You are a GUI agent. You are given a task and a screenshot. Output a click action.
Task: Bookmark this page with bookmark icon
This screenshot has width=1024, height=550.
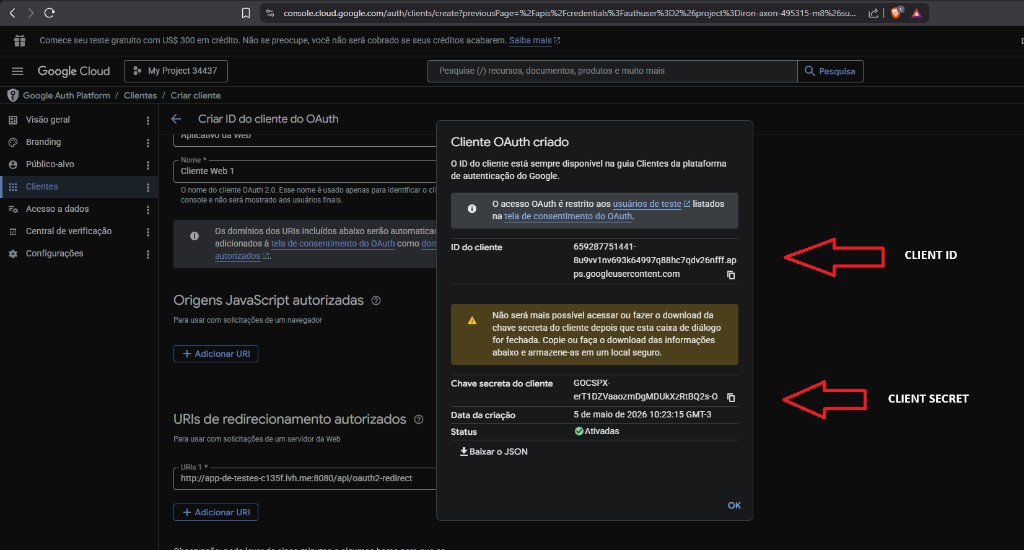tap(246, 13)
